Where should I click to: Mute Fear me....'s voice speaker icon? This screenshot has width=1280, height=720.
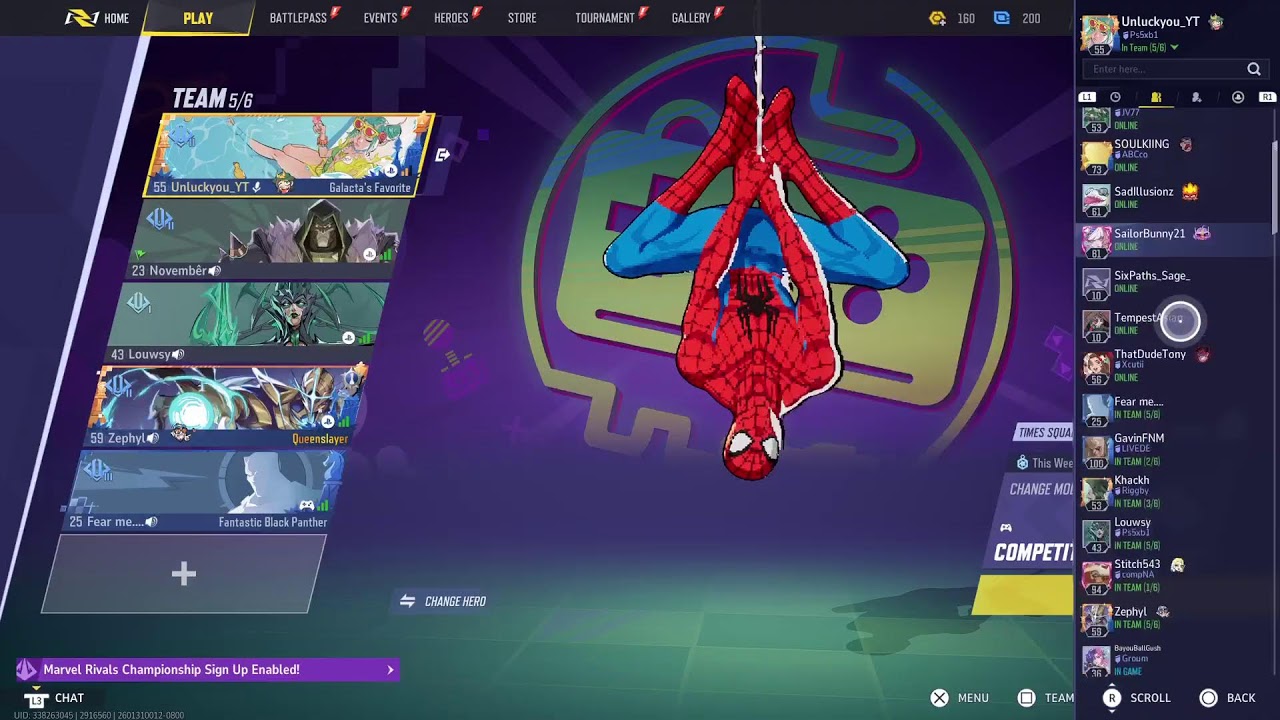pos(151,522)
